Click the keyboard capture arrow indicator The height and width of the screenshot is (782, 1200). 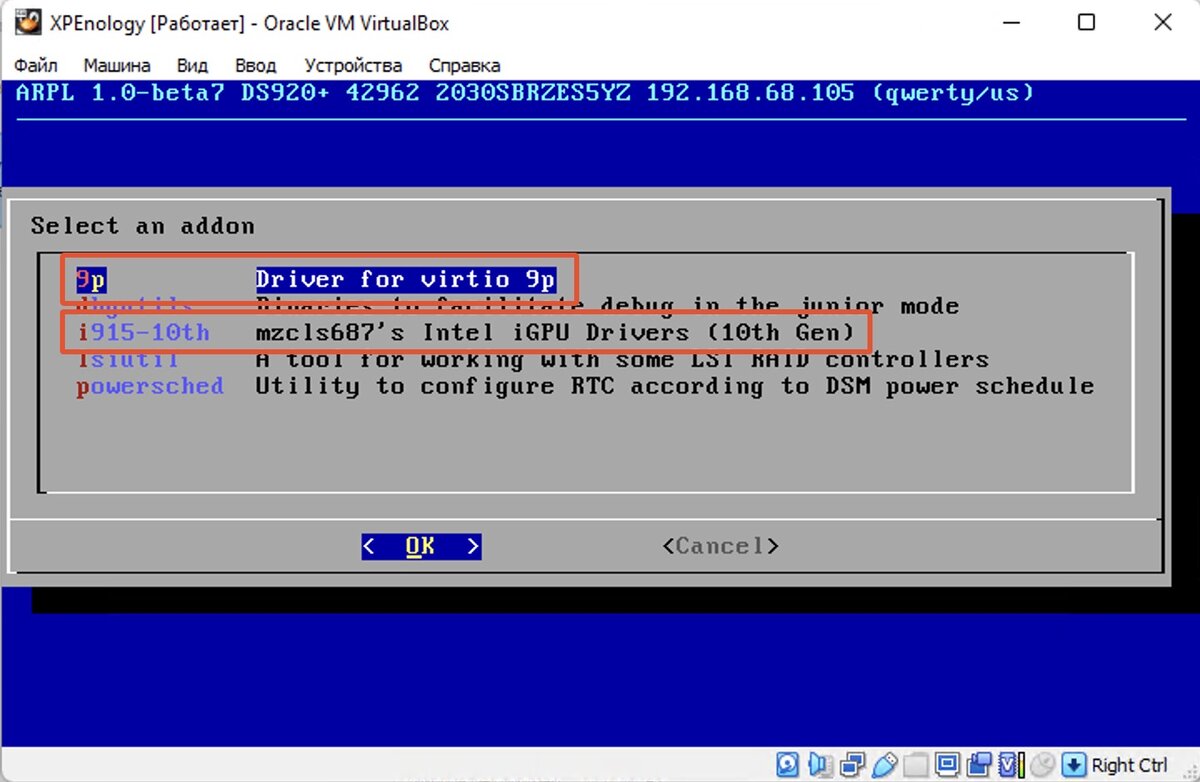click(1073, 765)
